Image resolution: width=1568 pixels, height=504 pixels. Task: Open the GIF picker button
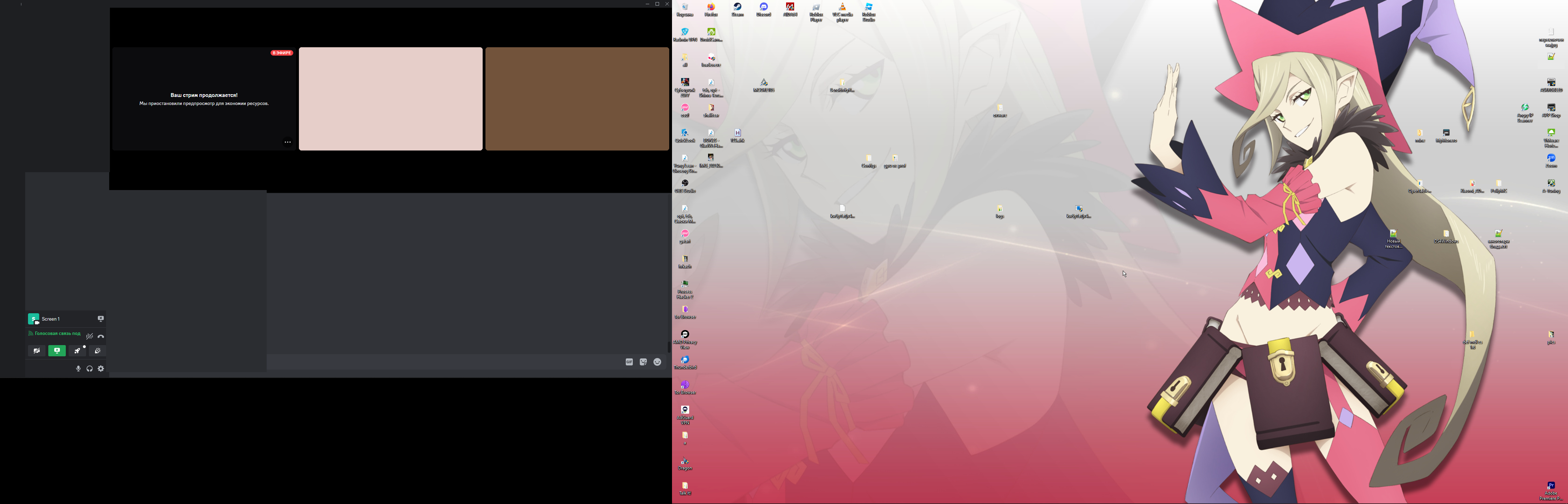click(x=629, y=362)
